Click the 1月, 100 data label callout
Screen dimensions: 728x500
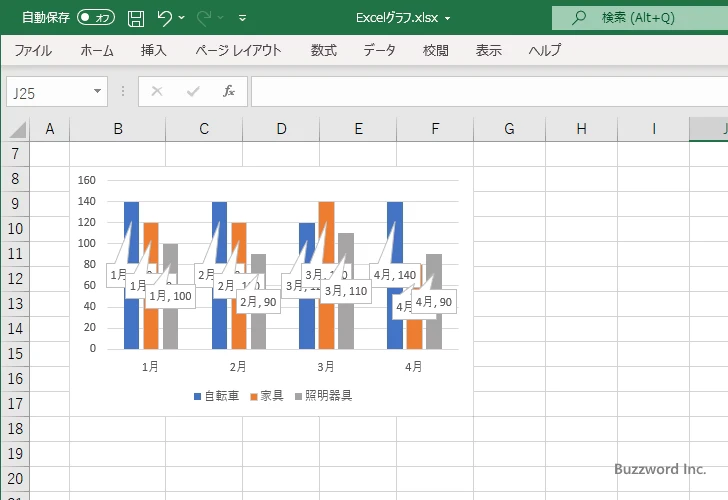click(x=170, y=296)
